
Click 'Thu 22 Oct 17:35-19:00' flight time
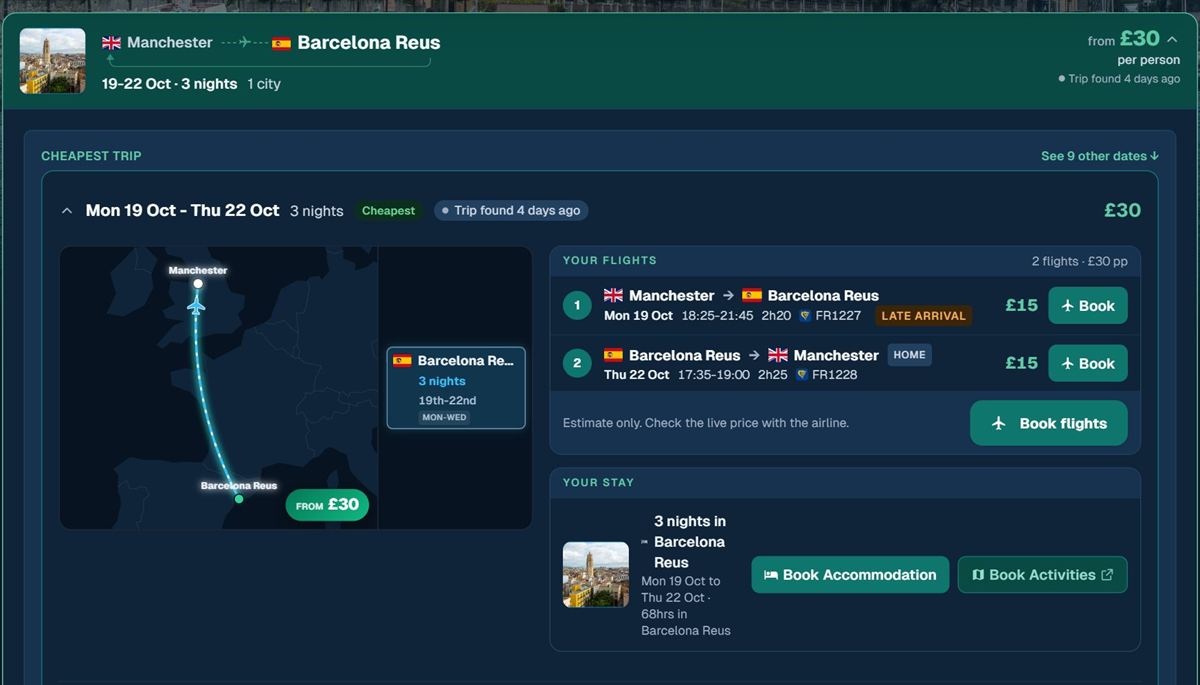point(677,375)
